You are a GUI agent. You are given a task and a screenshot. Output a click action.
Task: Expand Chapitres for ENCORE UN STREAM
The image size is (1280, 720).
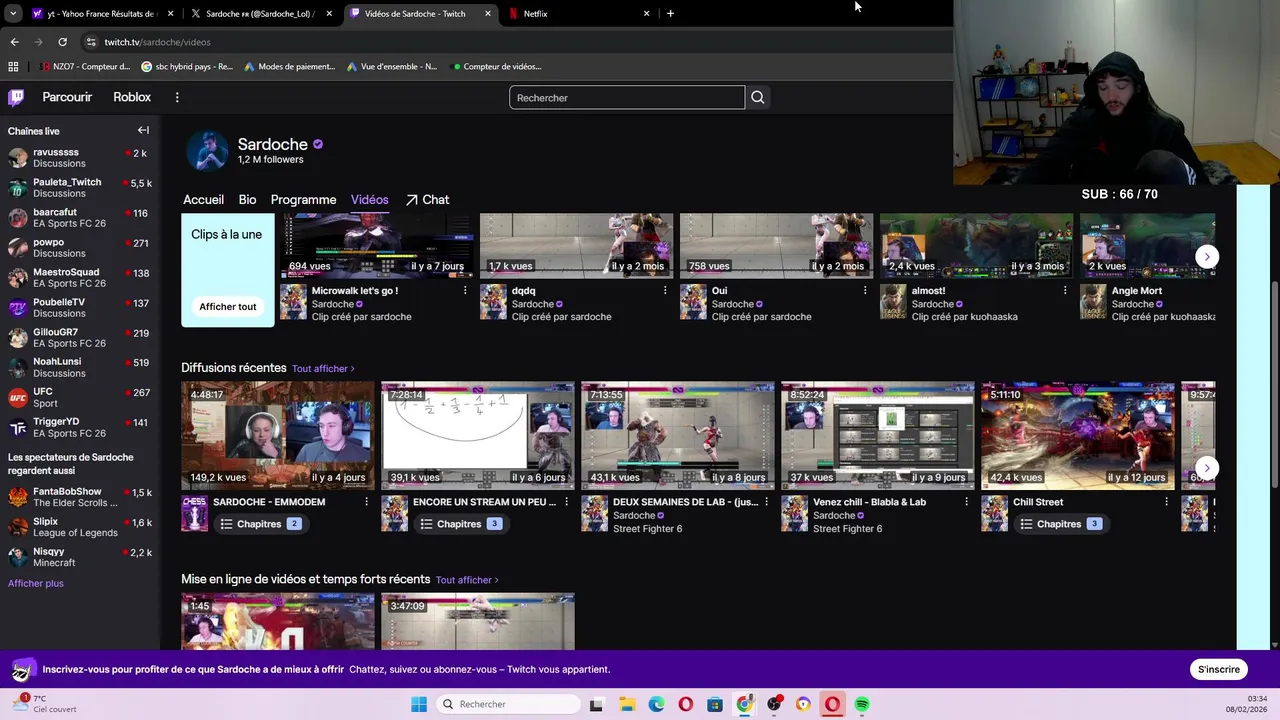click(x=461, y=524)
